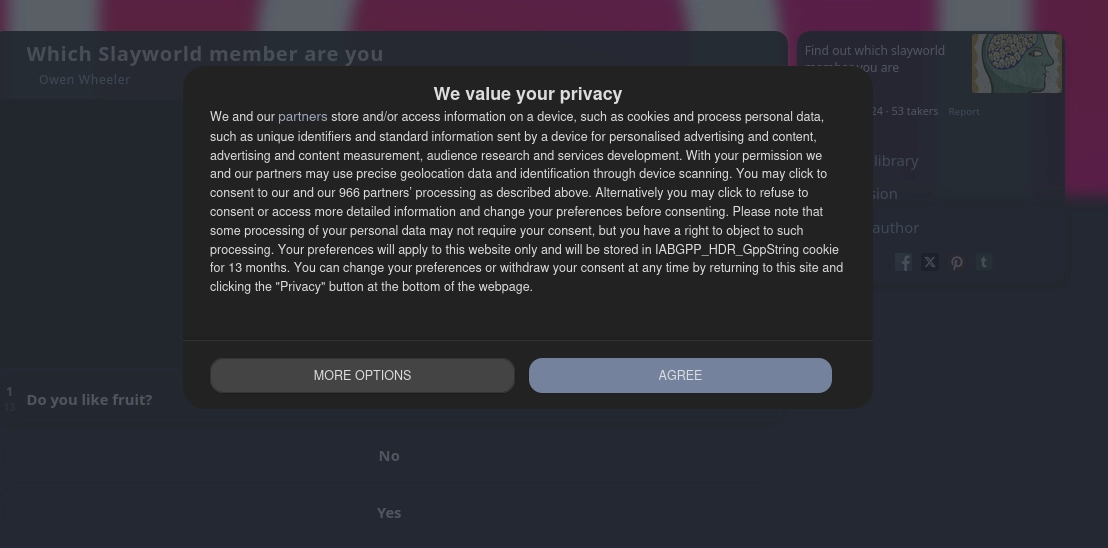
Task: Share quiz on Pinterest
Action: coord(957,262)
